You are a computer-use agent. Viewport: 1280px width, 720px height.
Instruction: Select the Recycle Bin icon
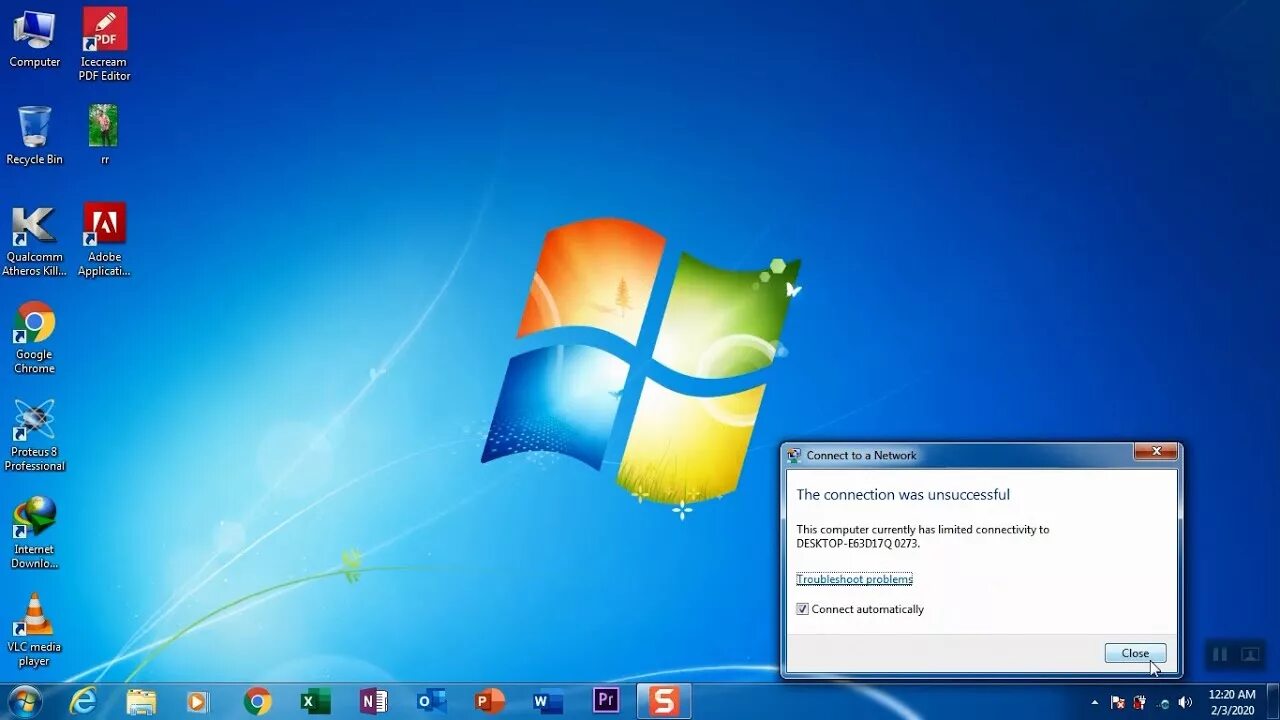pos(34,136)
